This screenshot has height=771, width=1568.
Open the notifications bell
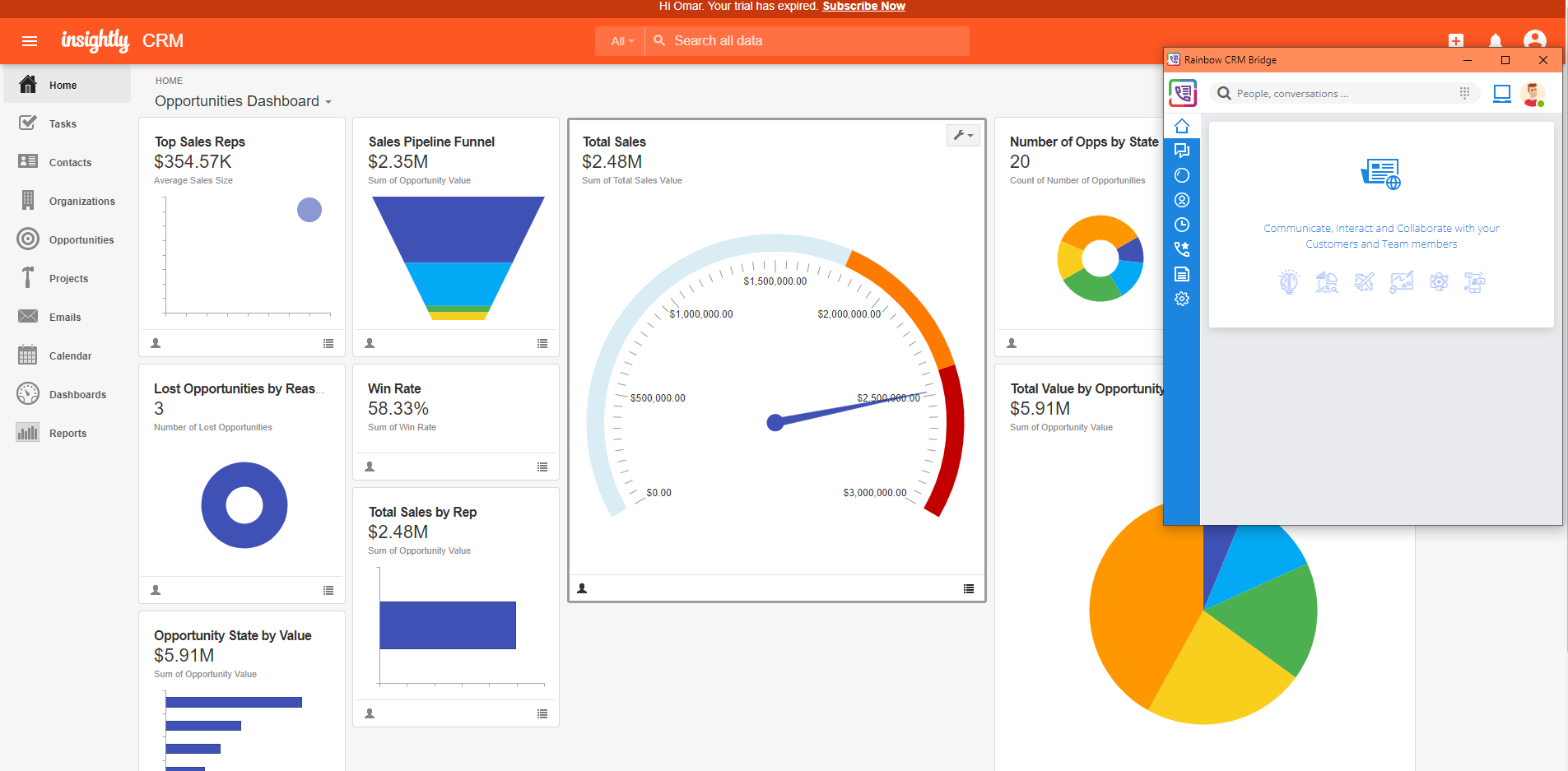click(1495, 40)
